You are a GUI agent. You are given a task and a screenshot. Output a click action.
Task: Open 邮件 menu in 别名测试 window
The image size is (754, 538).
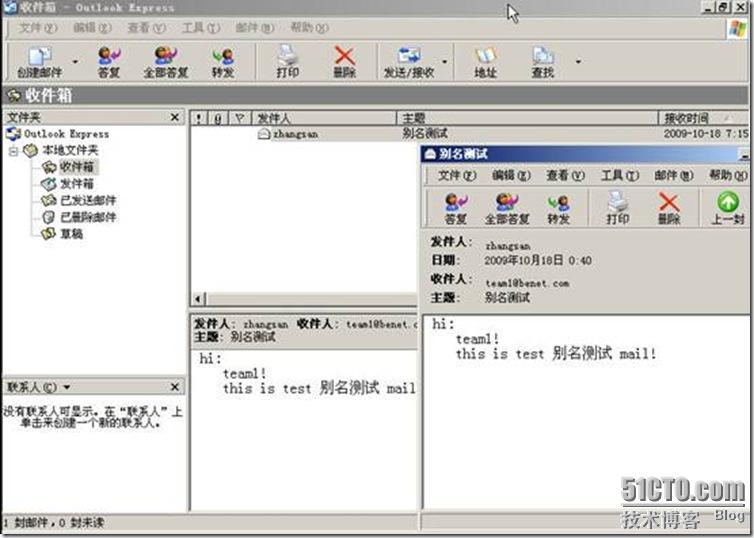click(674, 175)
